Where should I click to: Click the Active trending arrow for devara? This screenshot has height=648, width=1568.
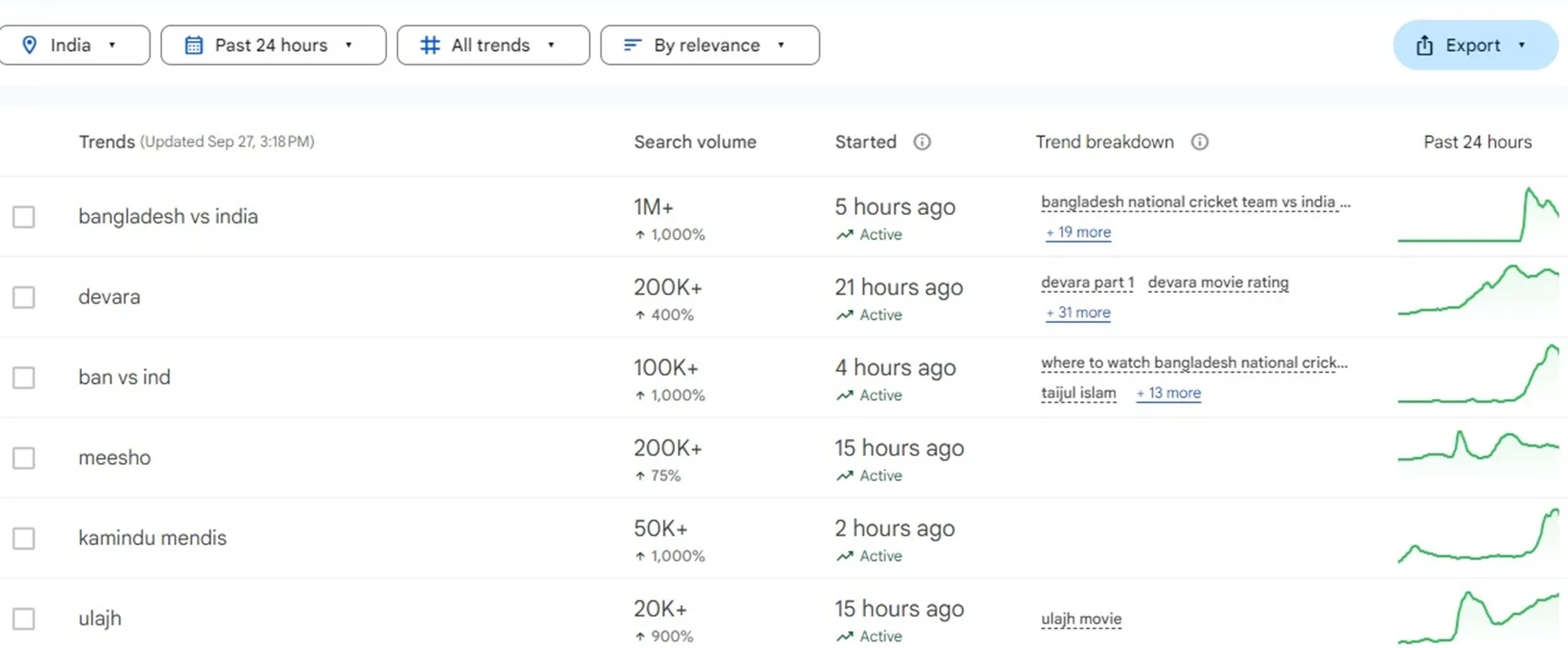point(844,314)
